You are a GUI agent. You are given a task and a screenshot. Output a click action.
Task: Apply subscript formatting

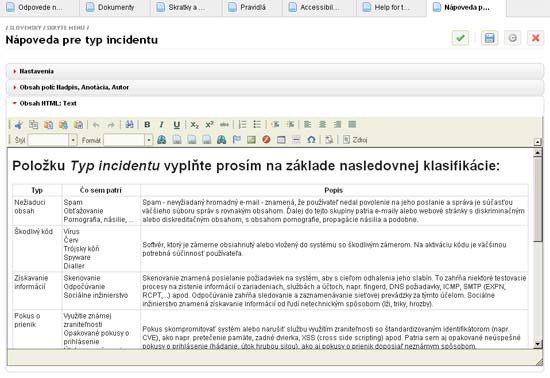point(194,124)
